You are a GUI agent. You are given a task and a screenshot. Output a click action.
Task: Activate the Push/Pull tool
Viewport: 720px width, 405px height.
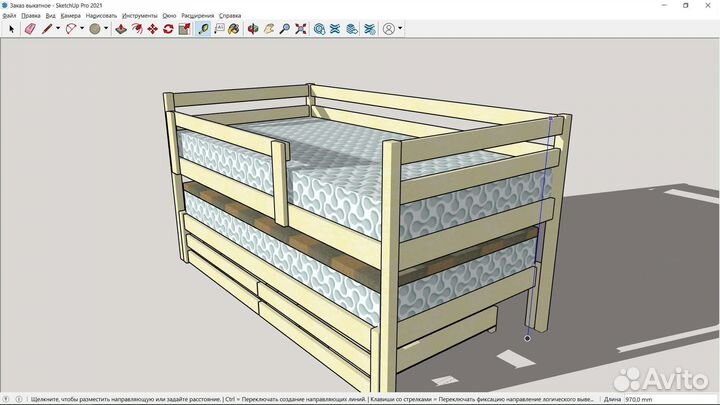[120, 29]
